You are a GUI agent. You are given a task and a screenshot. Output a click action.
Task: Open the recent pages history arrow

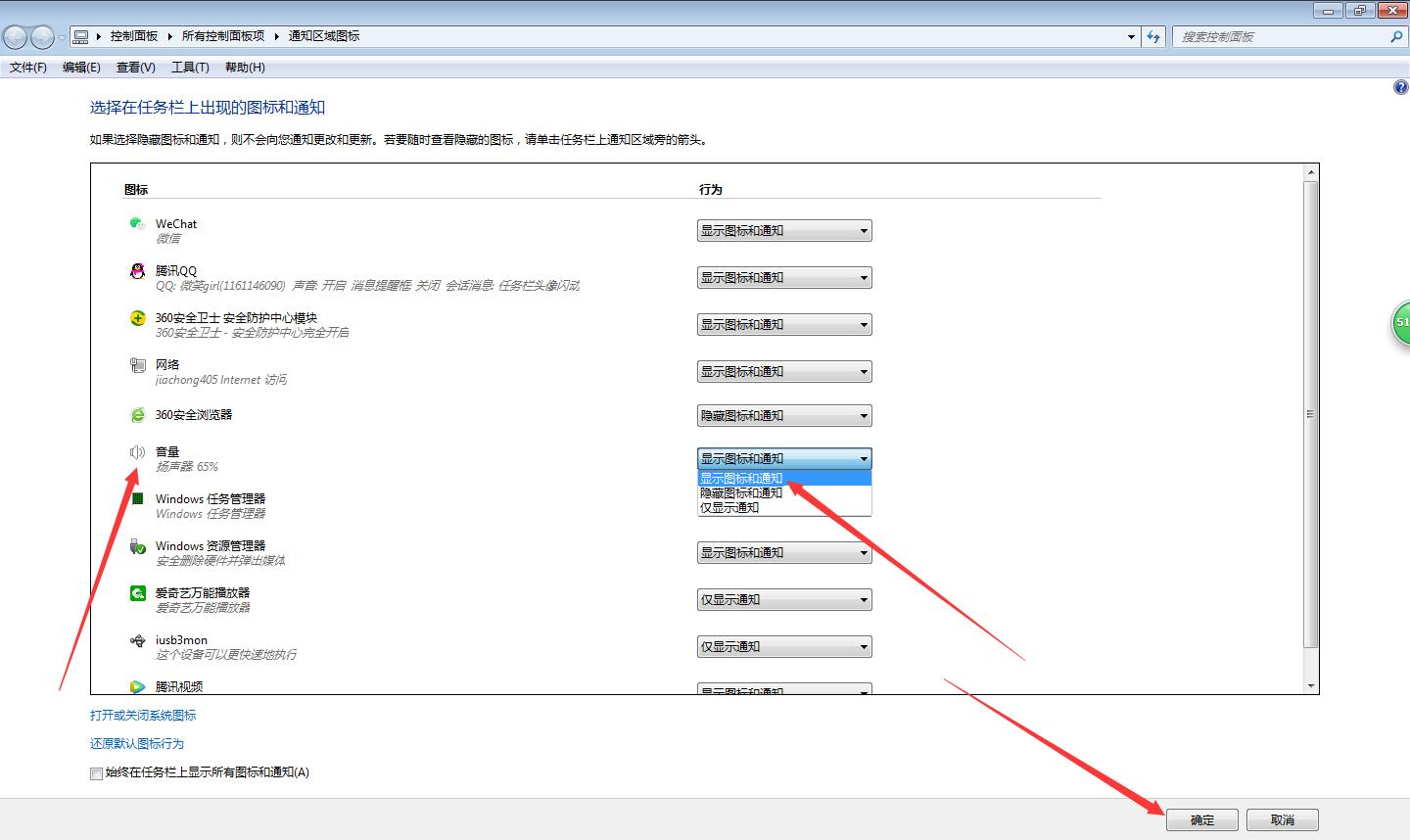tap(63, 37)
